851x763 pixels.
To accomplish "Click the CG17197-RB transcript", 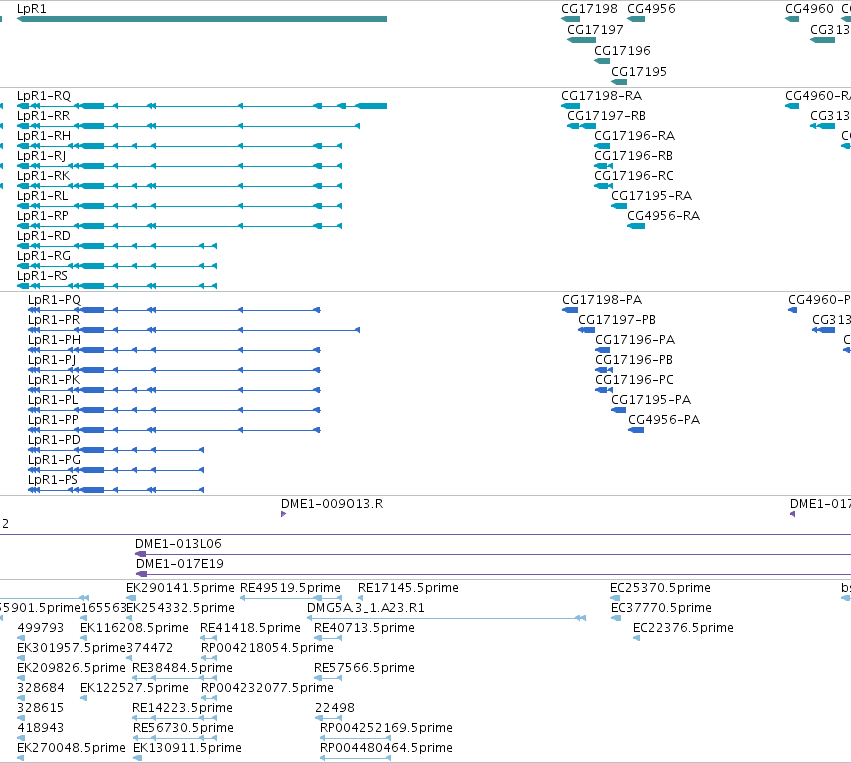I will (x=581, y=126).
